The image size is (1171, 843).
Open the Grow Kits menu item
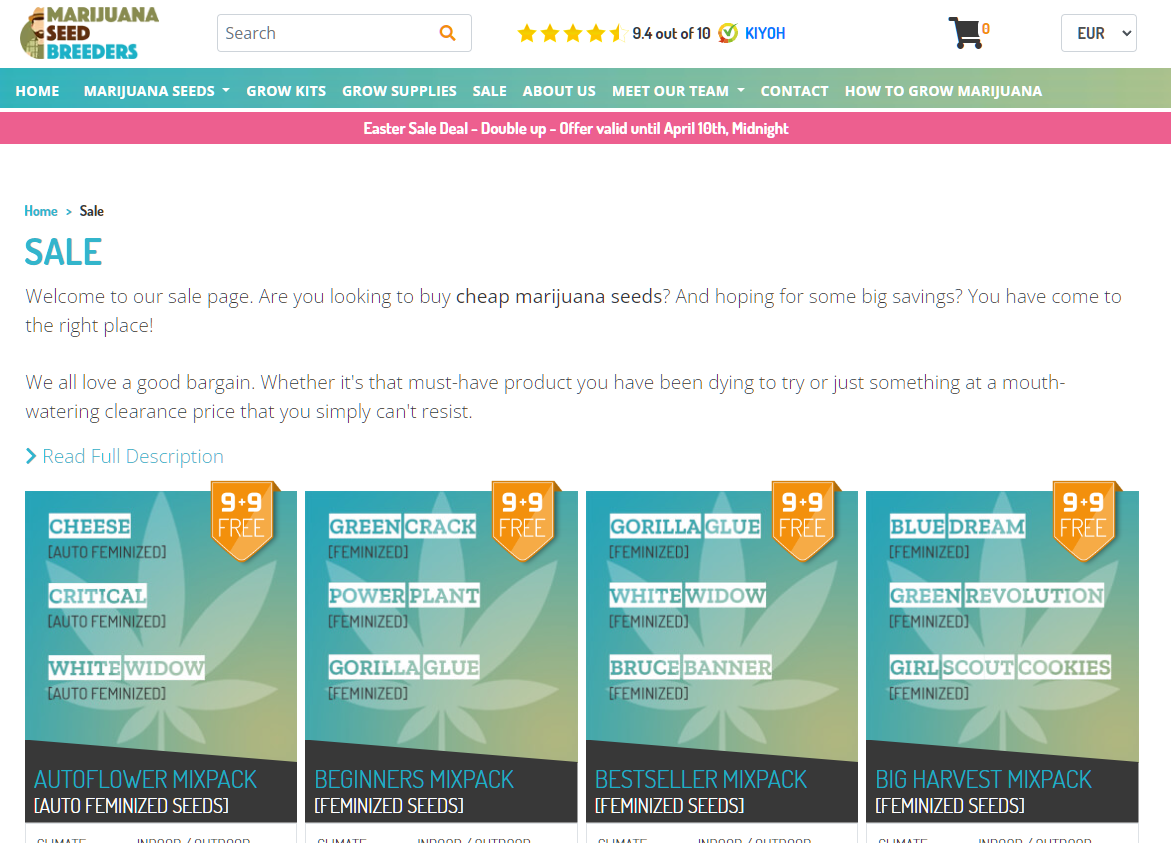click(x=286, y=91)
